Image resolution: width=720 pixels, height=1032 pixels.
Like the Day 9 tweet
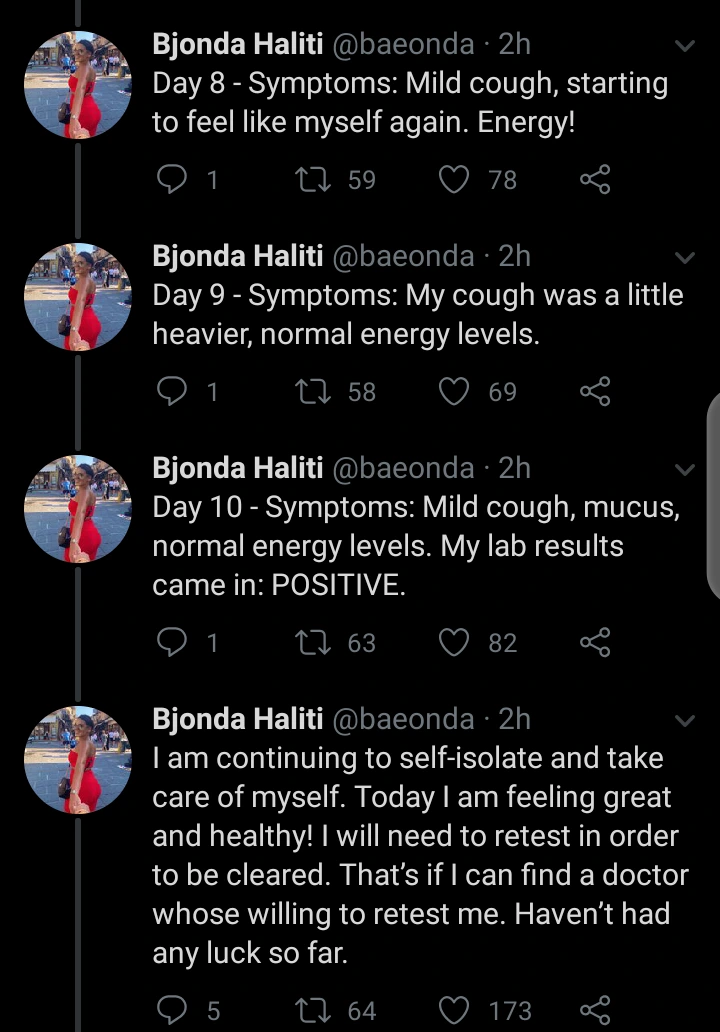[454, 391]
